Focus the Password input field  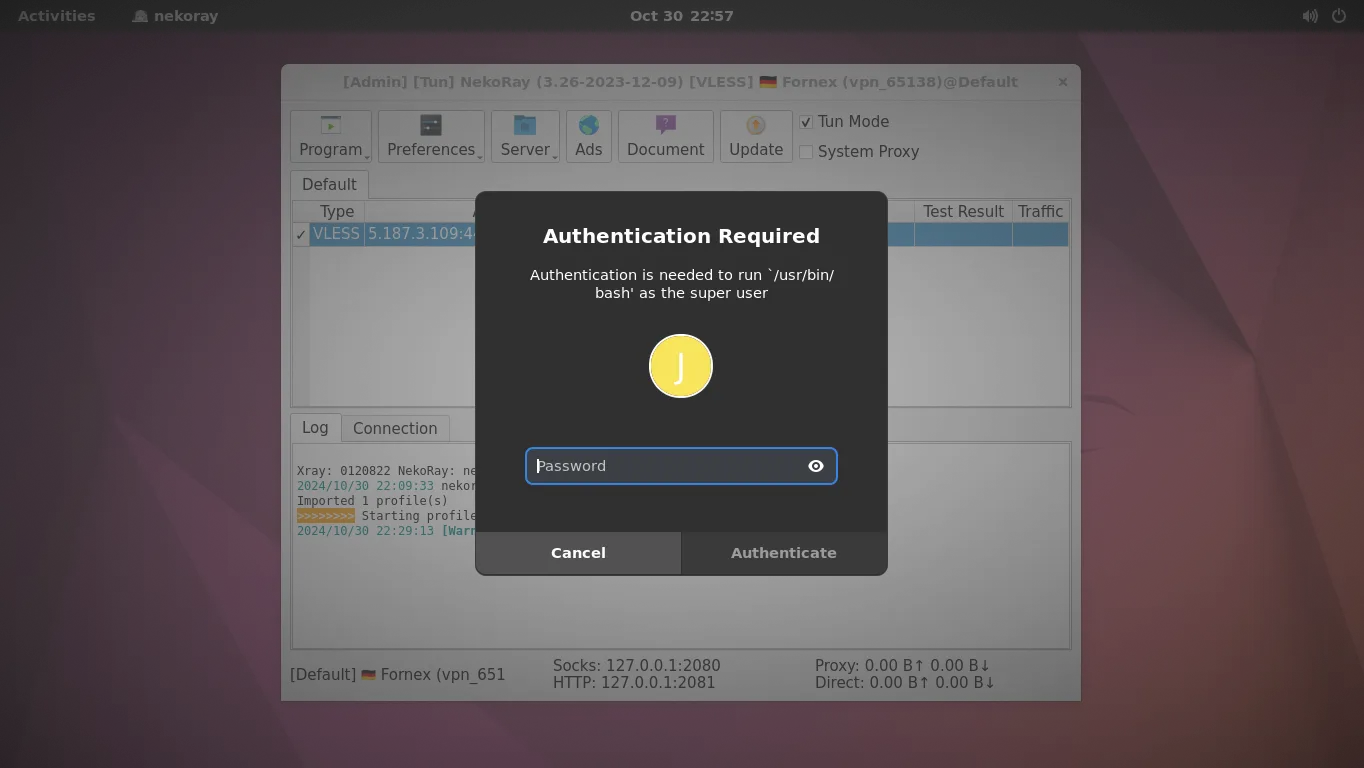(x=681, y=466)
